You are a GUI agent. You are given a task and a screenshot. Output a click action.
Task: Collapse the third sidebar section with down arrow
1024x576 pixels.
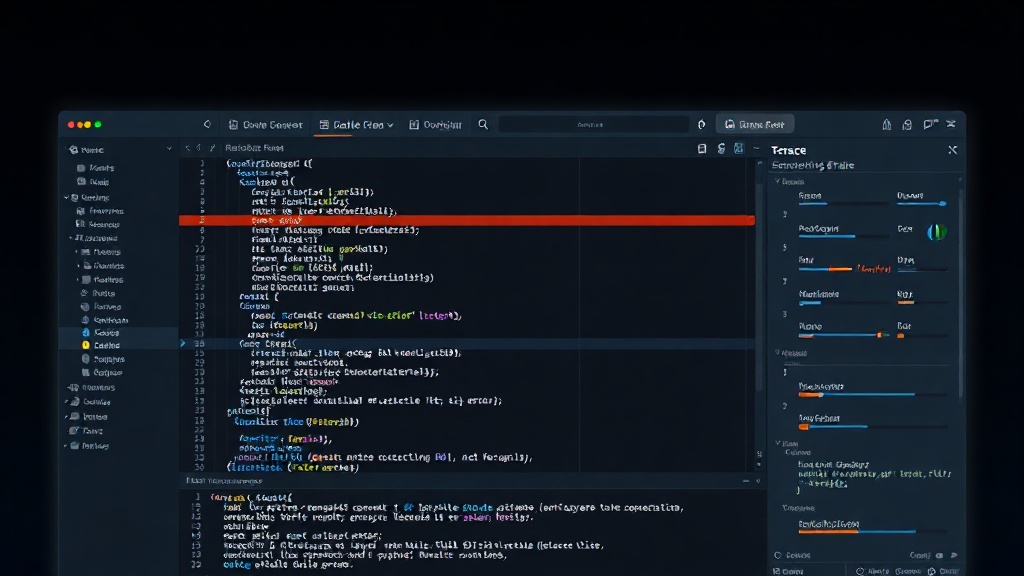[x=67, y=197]
